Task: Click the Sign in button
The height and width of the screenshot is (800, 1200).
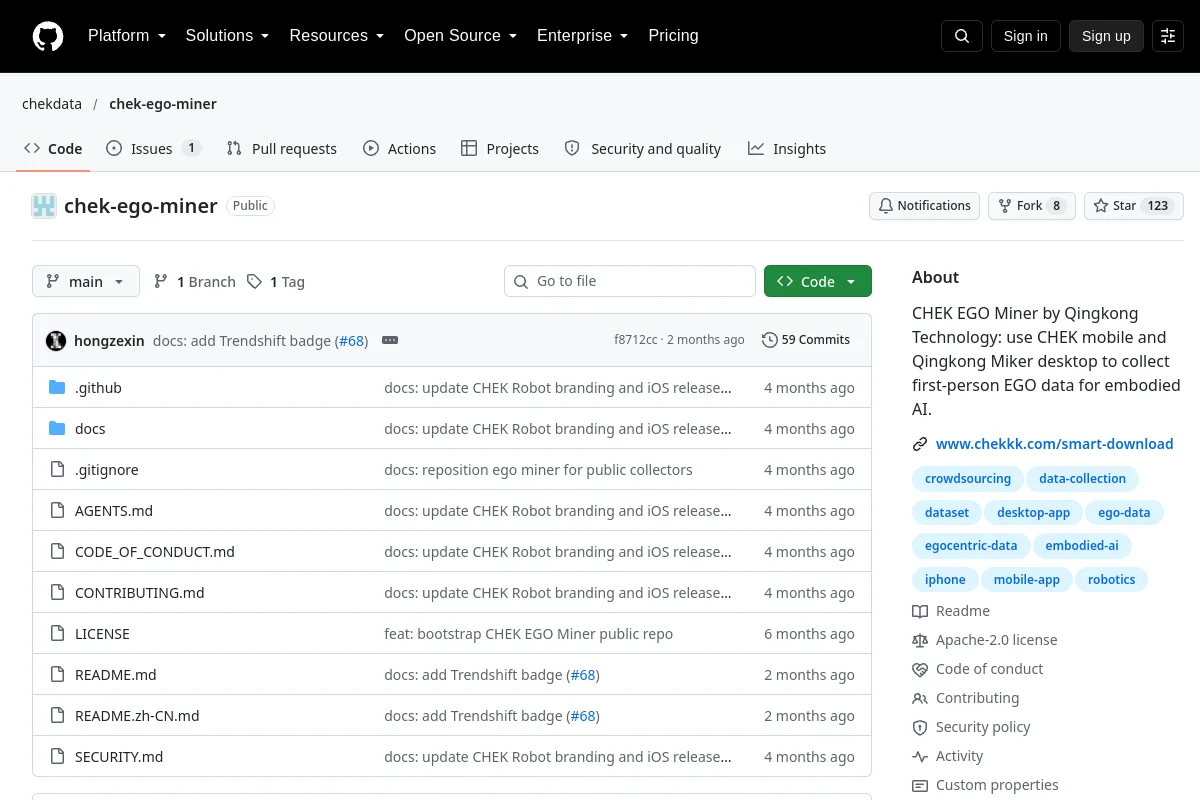Action: coord(1025,36)
